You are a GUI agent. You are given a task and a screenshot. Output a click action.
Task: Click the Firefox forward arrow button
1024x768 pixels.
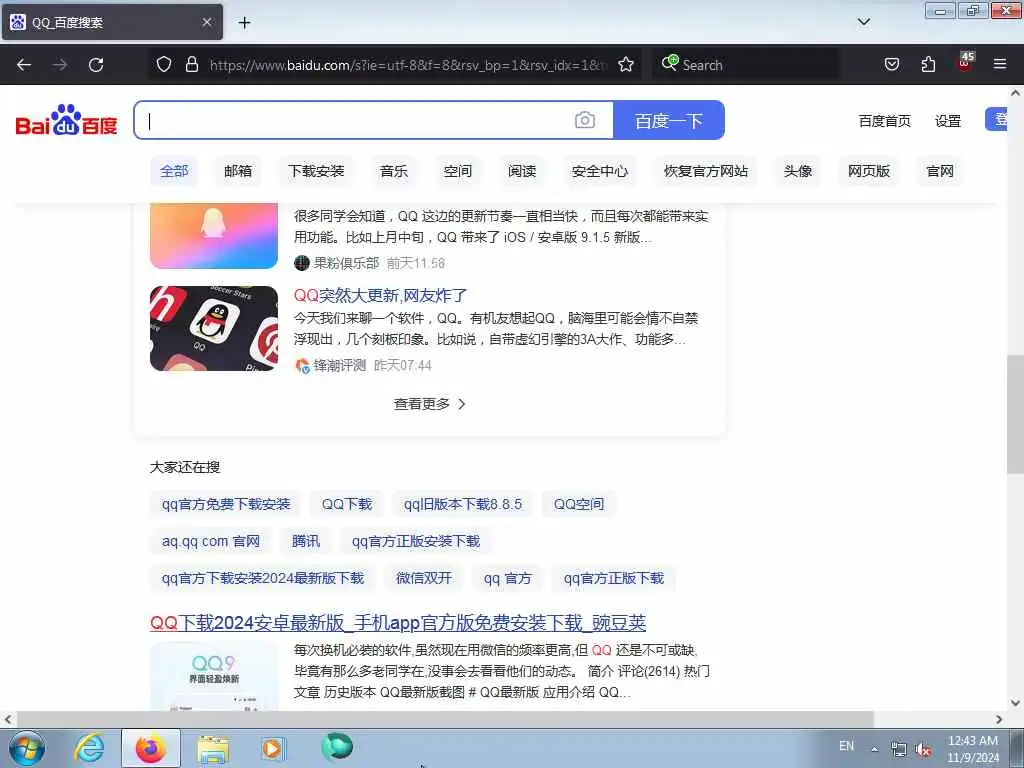[x=60, y=65]
